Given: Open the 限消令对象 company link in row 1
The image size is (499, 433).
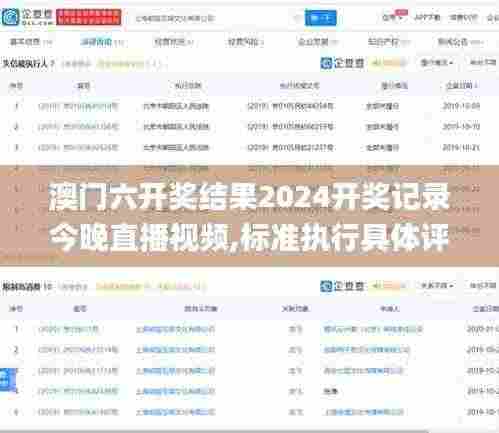Looking at the screenshot, I should point(175,330).
